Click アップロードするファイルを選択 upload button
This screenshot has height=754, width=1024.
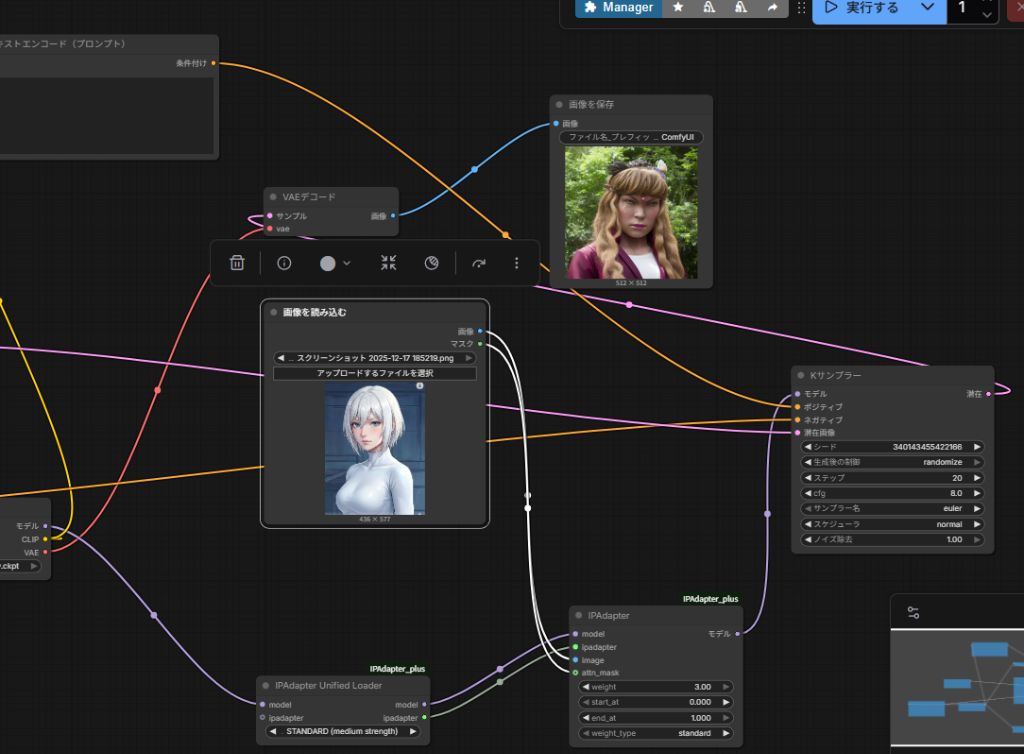click(375, 373)
